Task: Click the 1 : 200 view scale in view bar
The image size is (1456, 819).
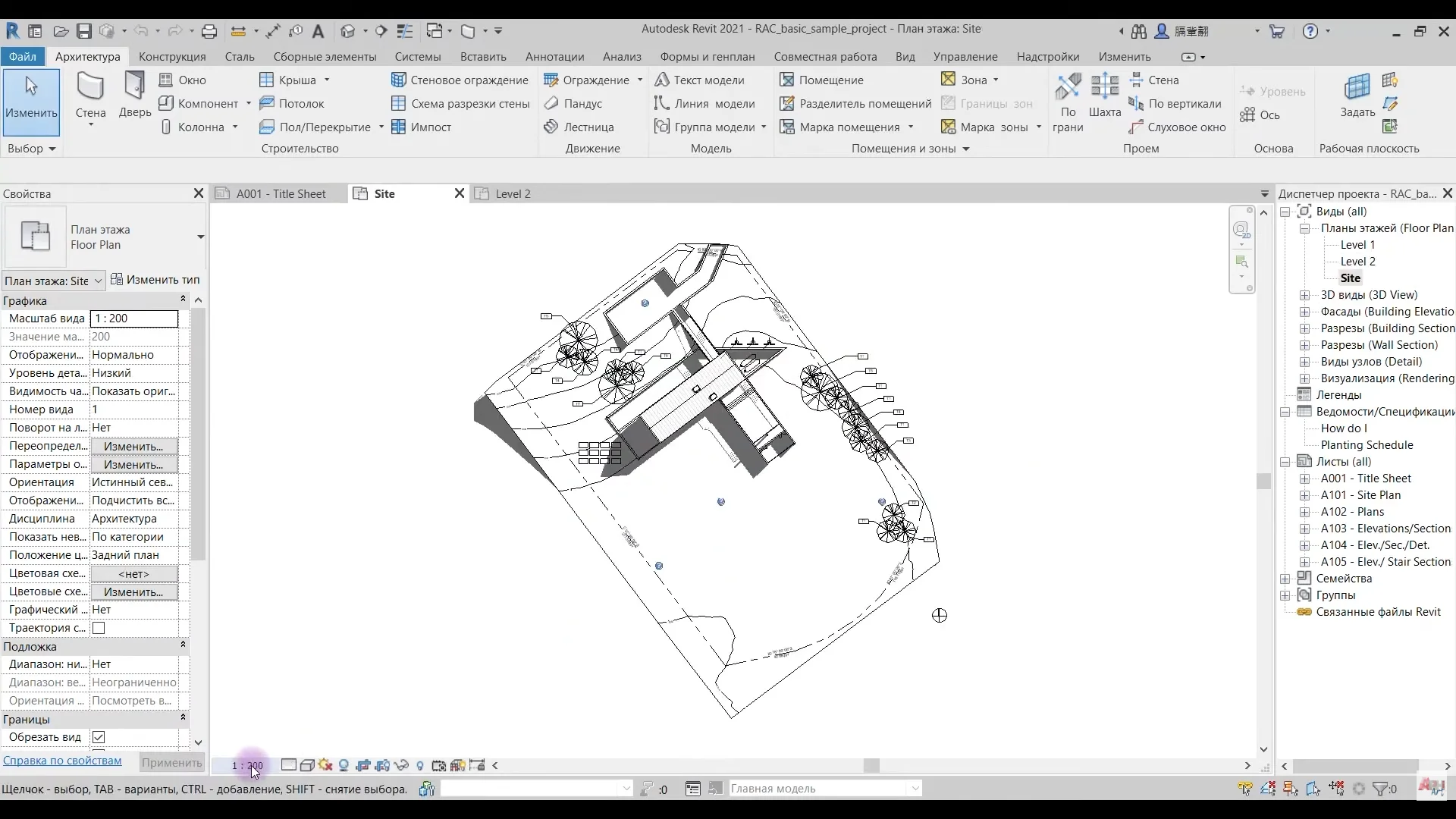Action: (x=247, y=765)
